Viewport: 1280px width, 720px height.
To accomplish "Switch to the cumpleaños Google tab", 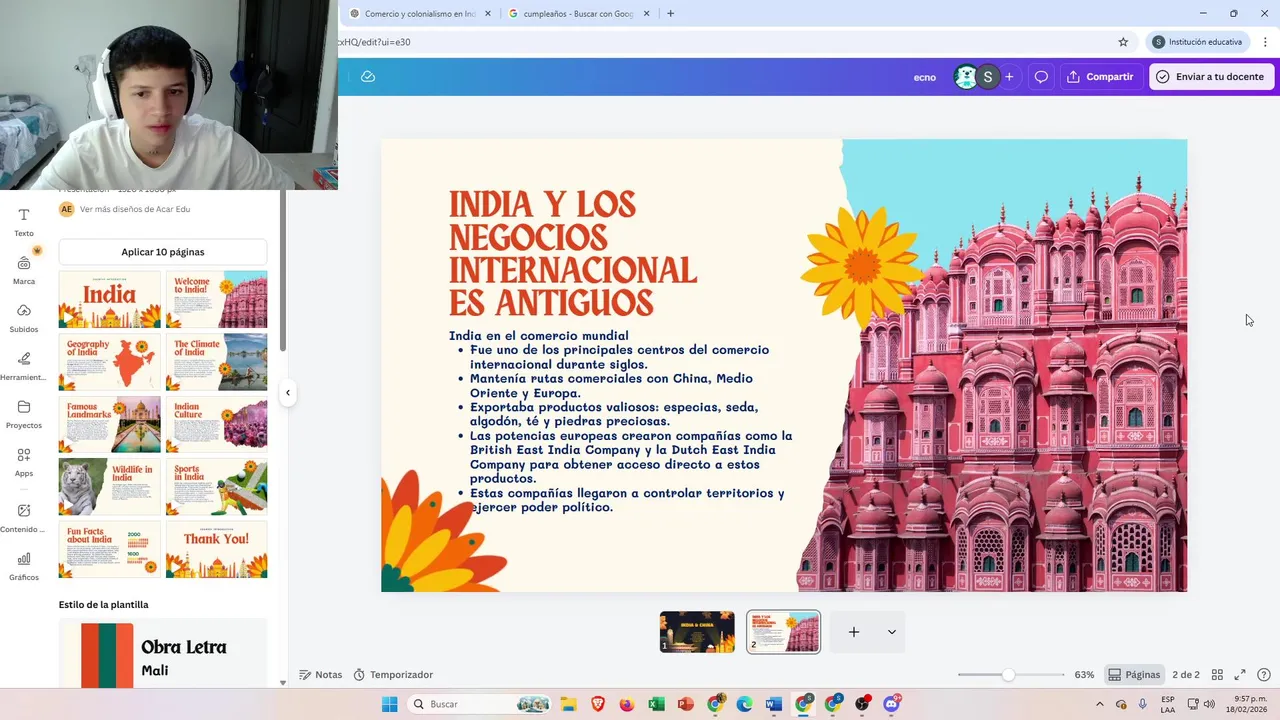I will pyautogui.click(x=579, y=14).
